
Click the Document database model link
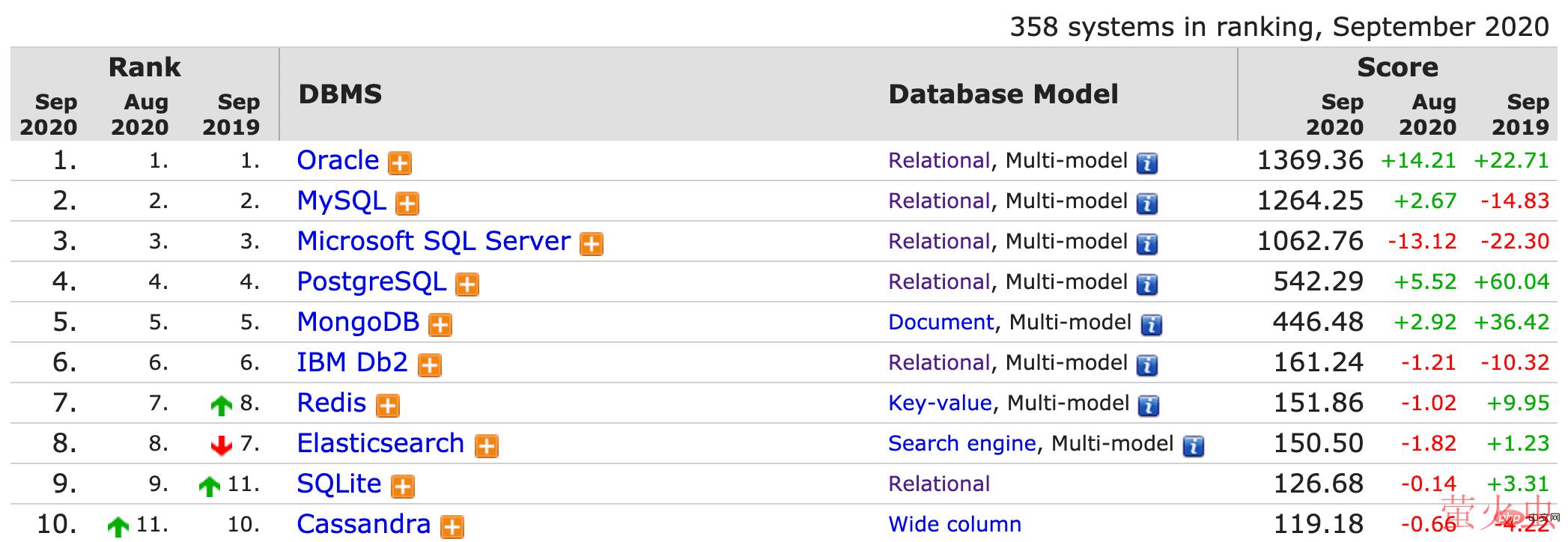pyautogui.click(x=941, y=322)
